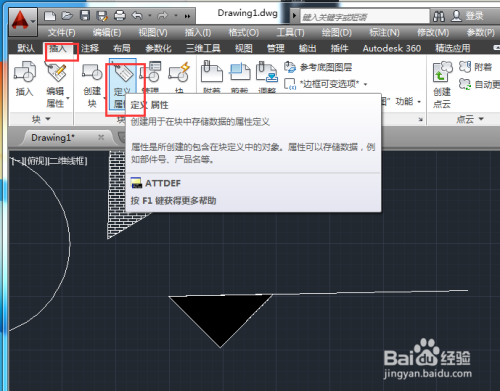
Task: Switch to the 视图 ribbon tab
Action: pos(244,48)
